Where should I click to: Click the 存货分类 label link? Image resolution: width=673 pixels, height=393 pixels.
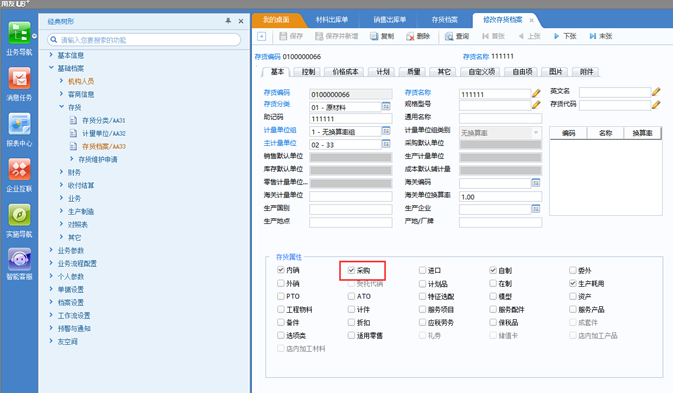pos(276,104)
